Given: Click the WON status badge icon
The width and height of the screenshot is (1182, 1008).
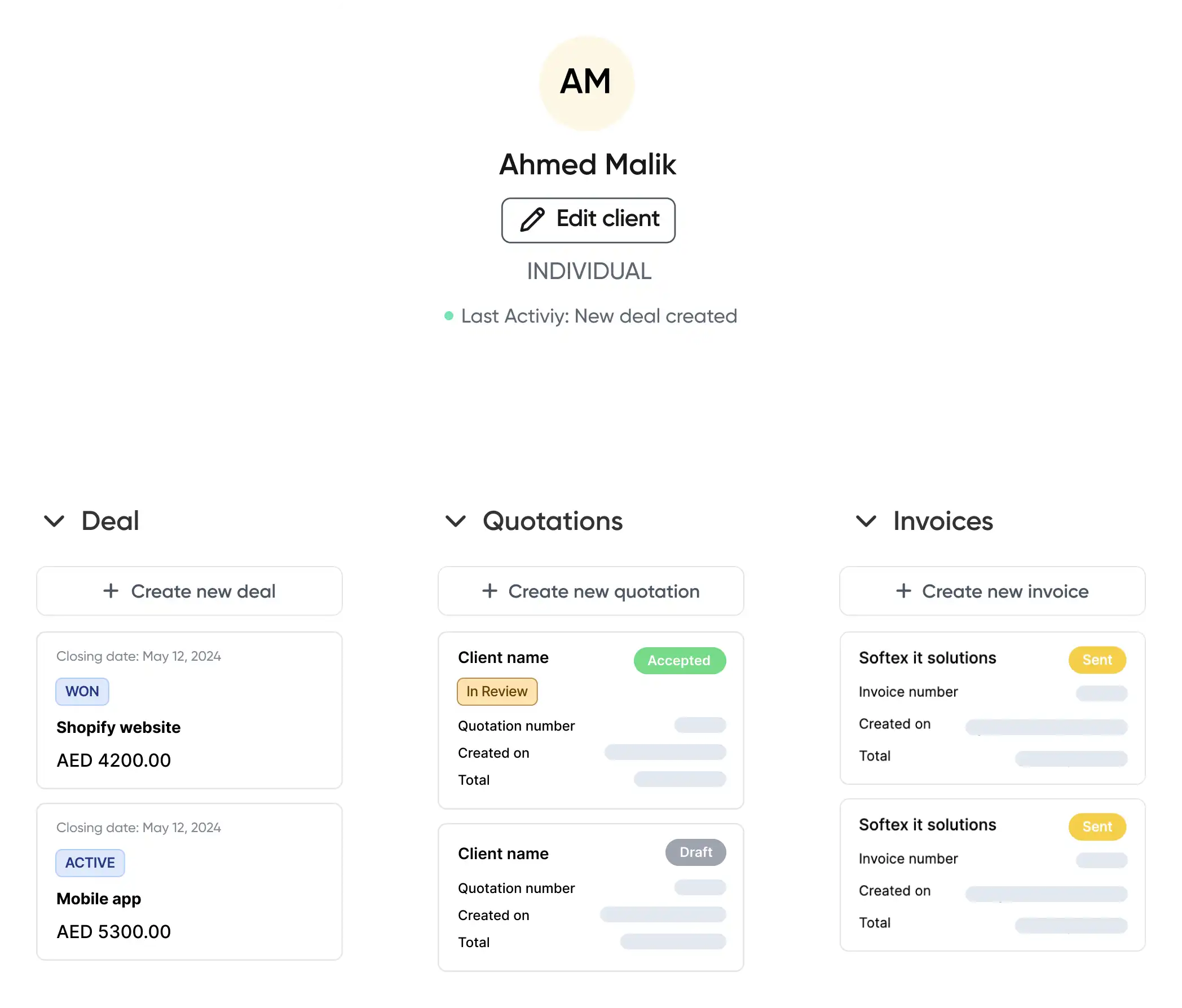Looking at the screenshot, I should [82, 691].
